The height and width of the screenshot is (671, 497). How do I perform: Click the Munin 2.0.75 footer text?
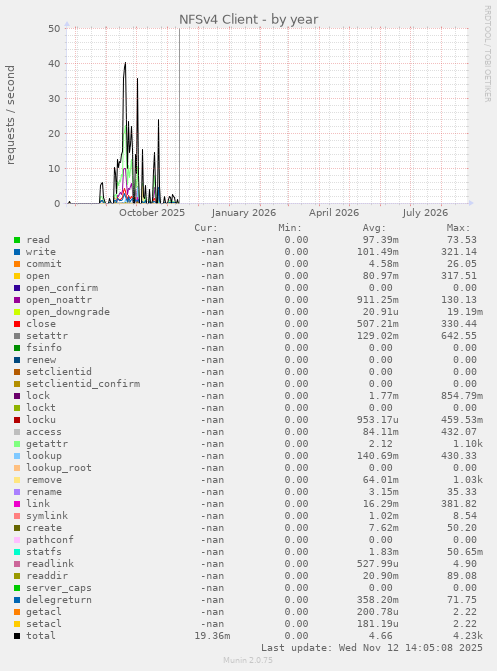(x=248, y=660)
